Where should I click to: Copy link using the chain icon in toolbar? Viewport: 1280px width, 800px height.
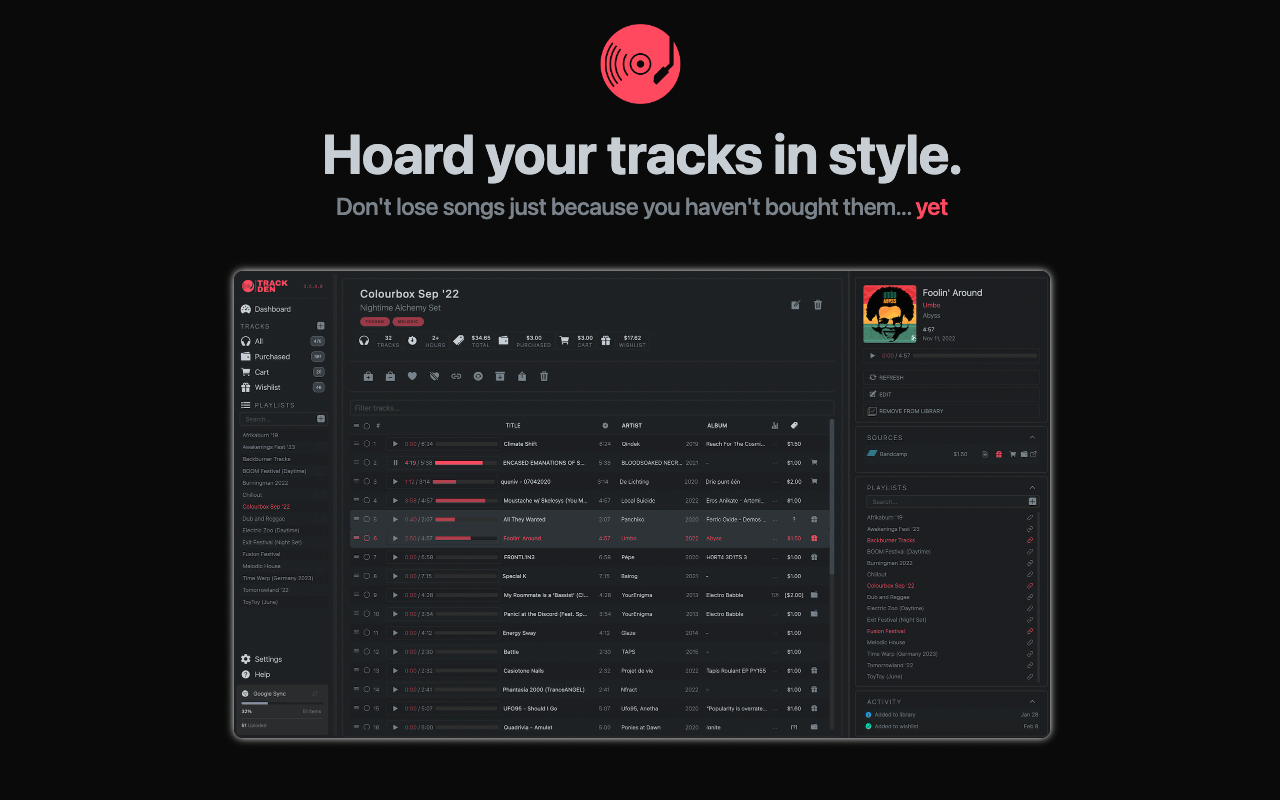(457, 376)
